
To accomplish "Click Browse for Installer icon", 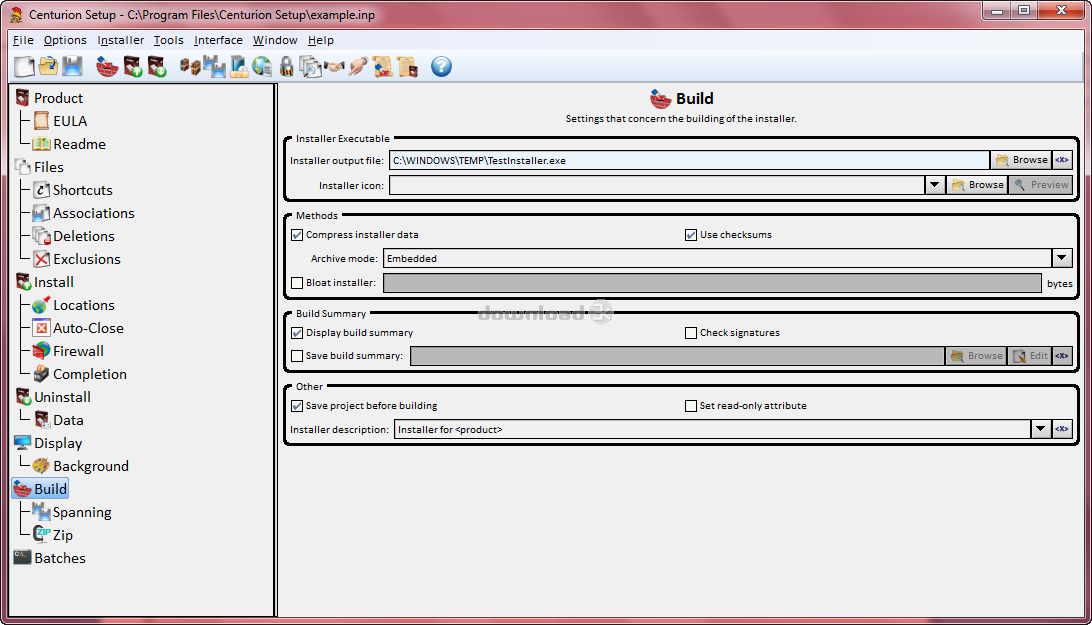I will click(x=977, y=185).
